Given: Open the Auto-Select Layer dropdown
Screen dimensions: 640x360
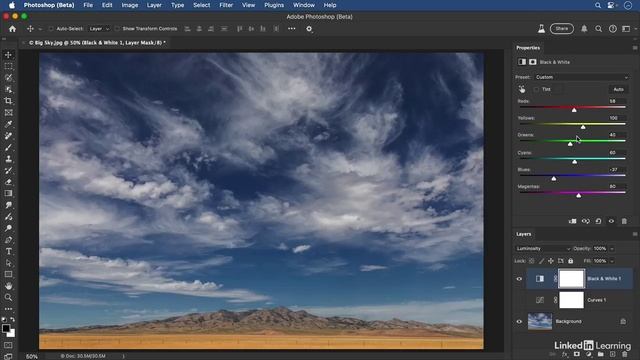Looking at the screenshot, I should coord(99,29).
